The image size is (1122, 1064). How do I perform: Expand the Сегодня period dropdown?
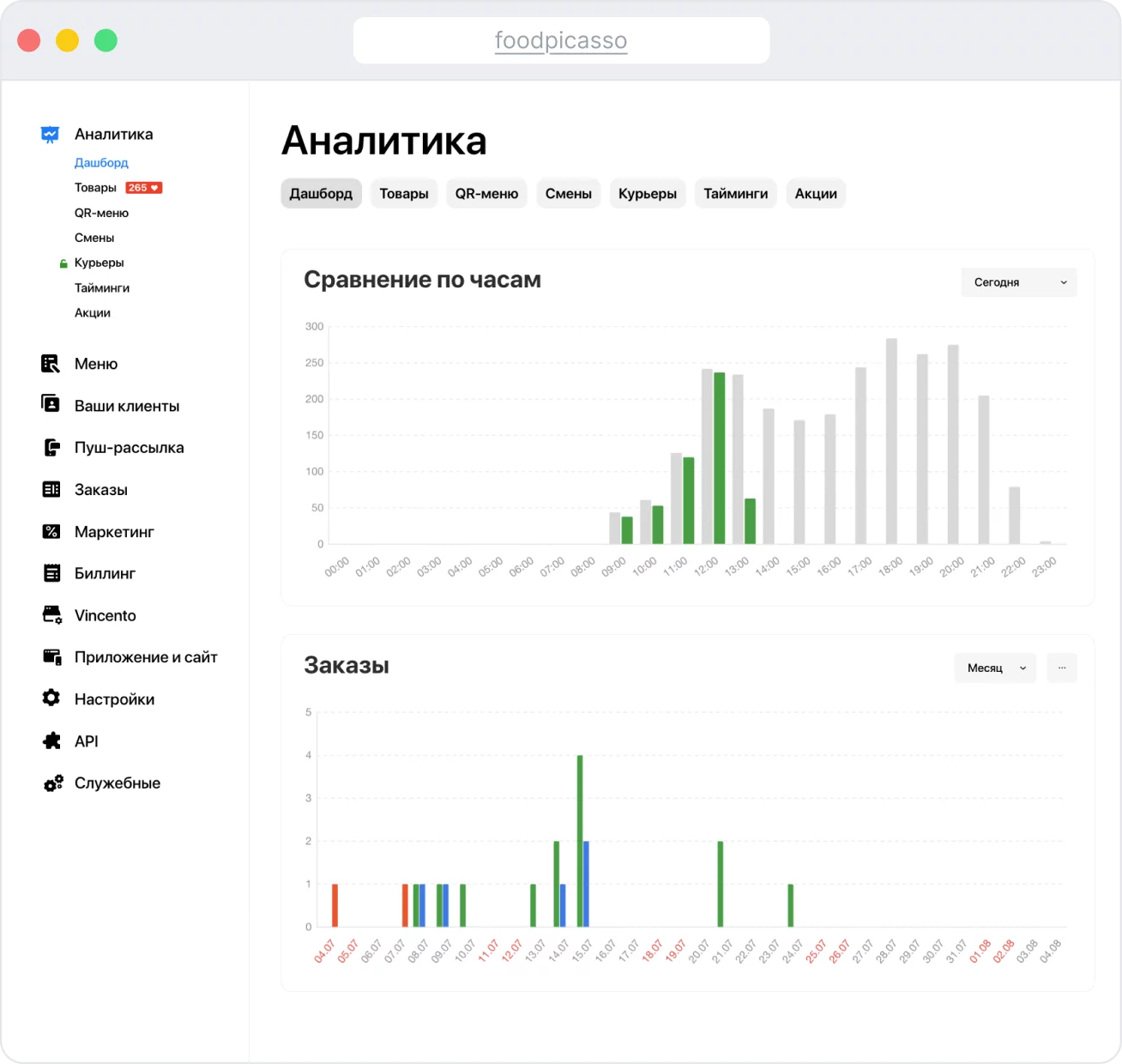pyautogui.click(x=1019, y=282)
